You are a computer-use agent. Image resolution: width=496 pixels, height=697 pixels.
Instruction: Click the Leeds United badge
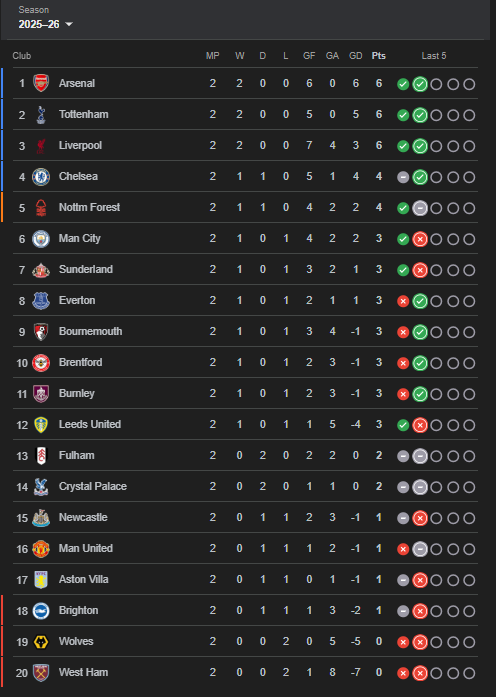[x=41, y=425]
